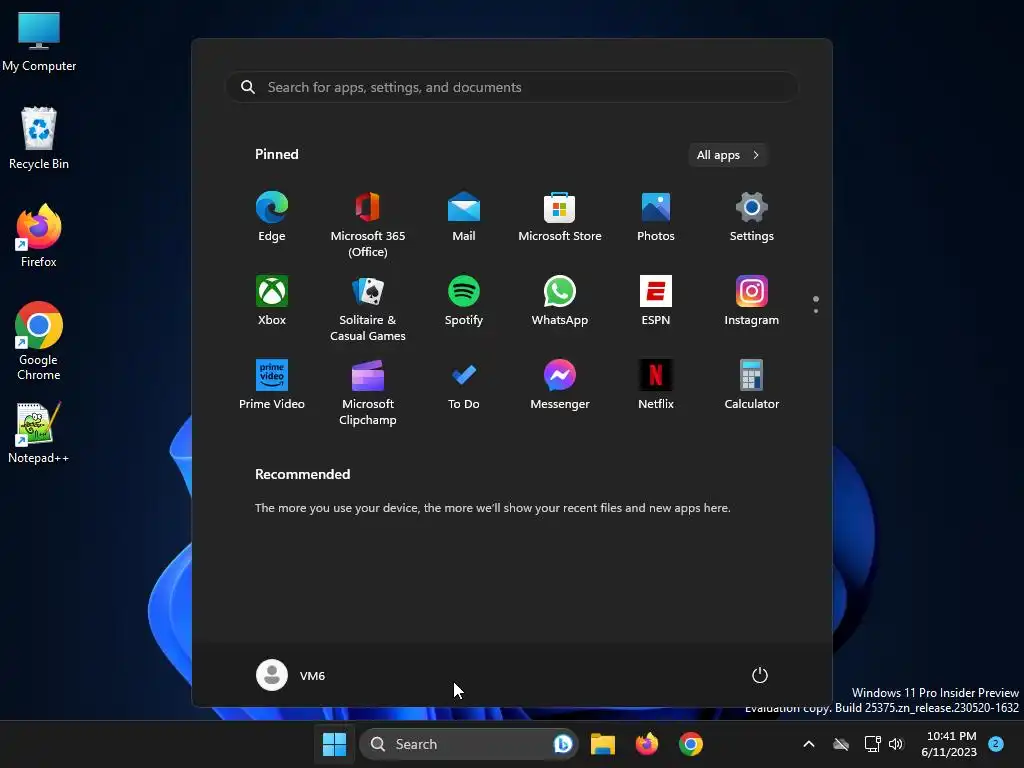Launch Microsoft 365 (Office)
Image resolution: width=1024 pixels, height=768 pixels.
coord(368,224)
